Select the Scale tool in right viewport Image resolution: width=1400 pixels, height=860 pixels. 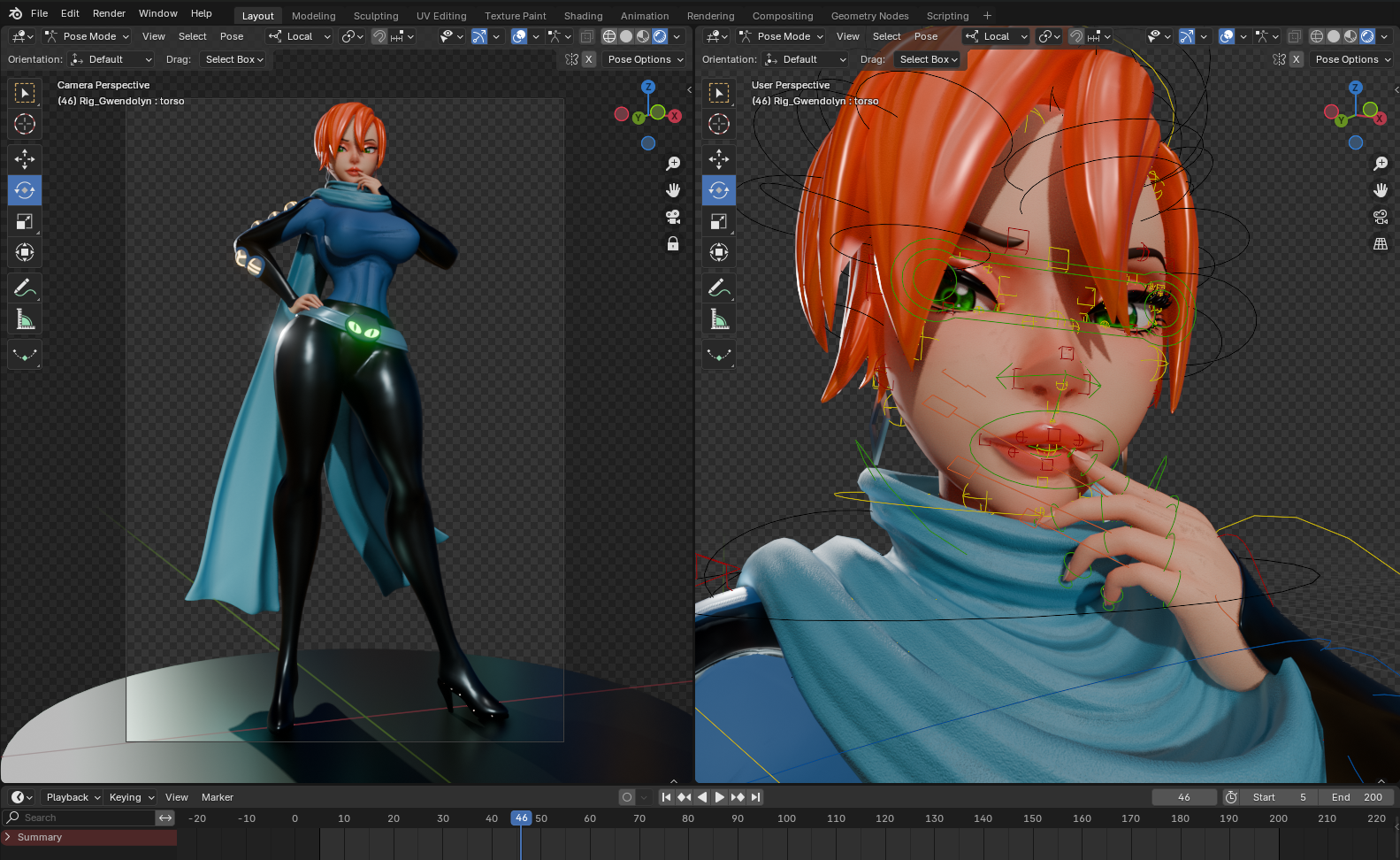tap(719, 221)
